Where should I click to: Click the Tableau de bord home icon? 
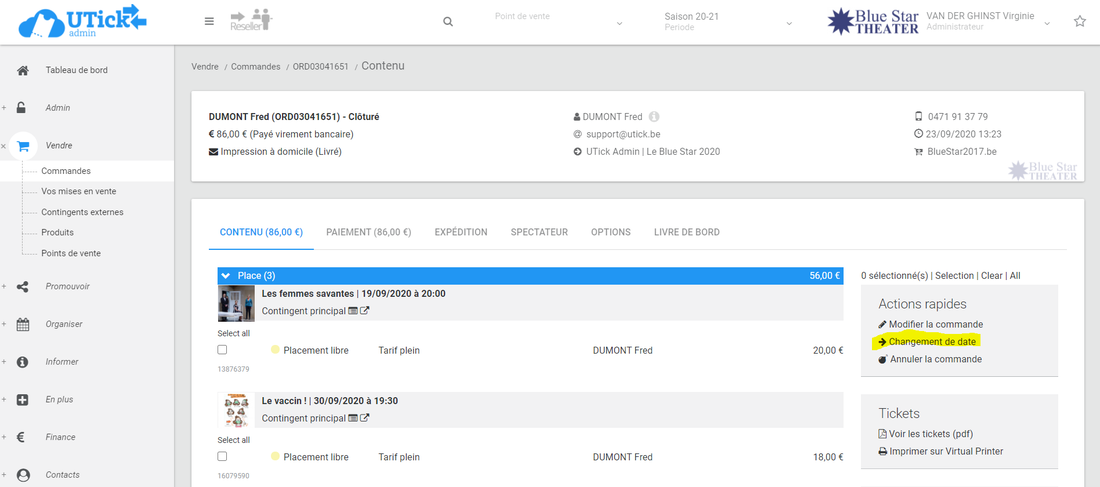[x=23, y=70]
